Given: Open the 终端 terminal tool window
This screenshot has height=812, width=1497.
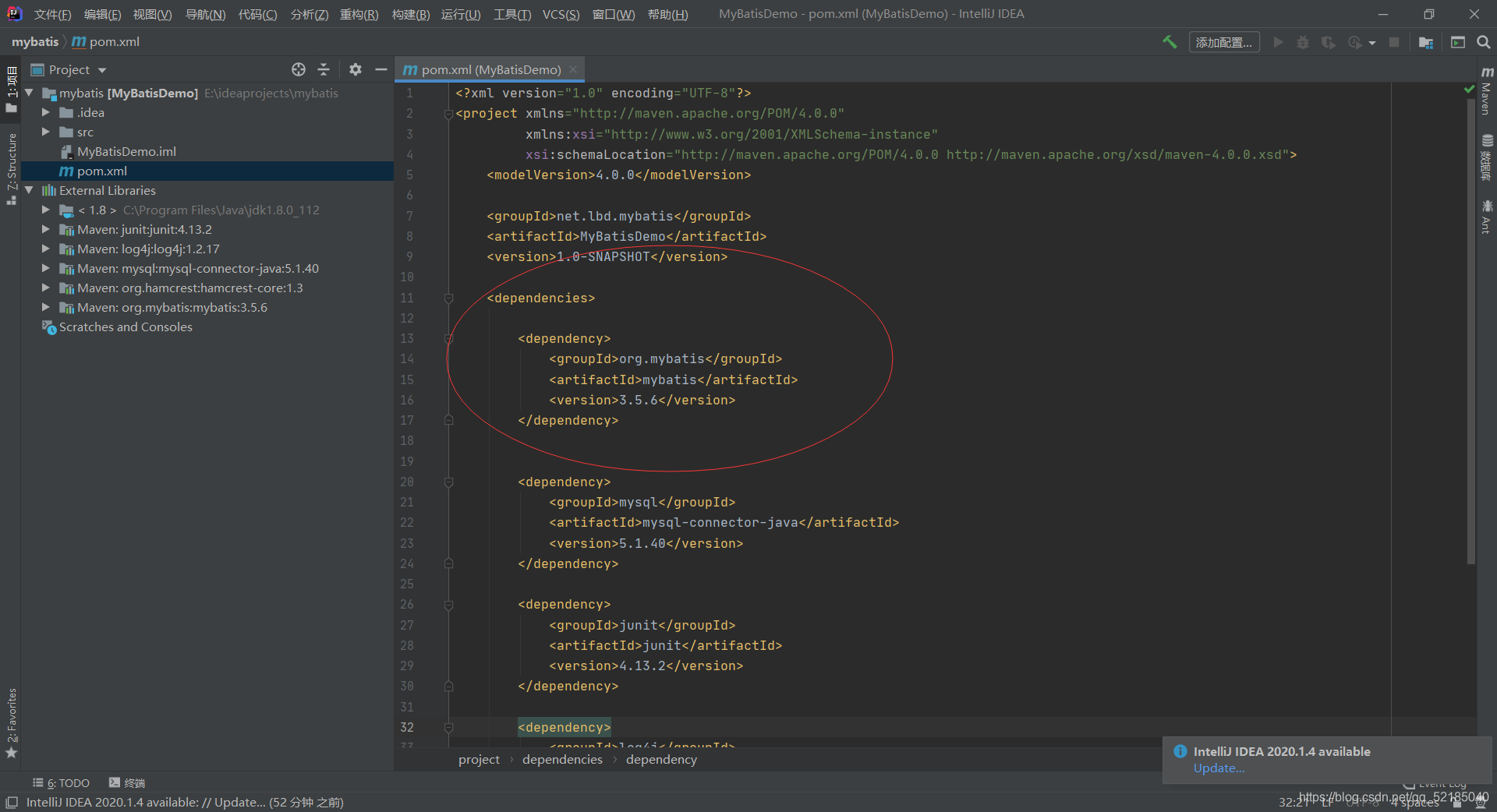Looking at the screenshot, I should tap(127, 783).
